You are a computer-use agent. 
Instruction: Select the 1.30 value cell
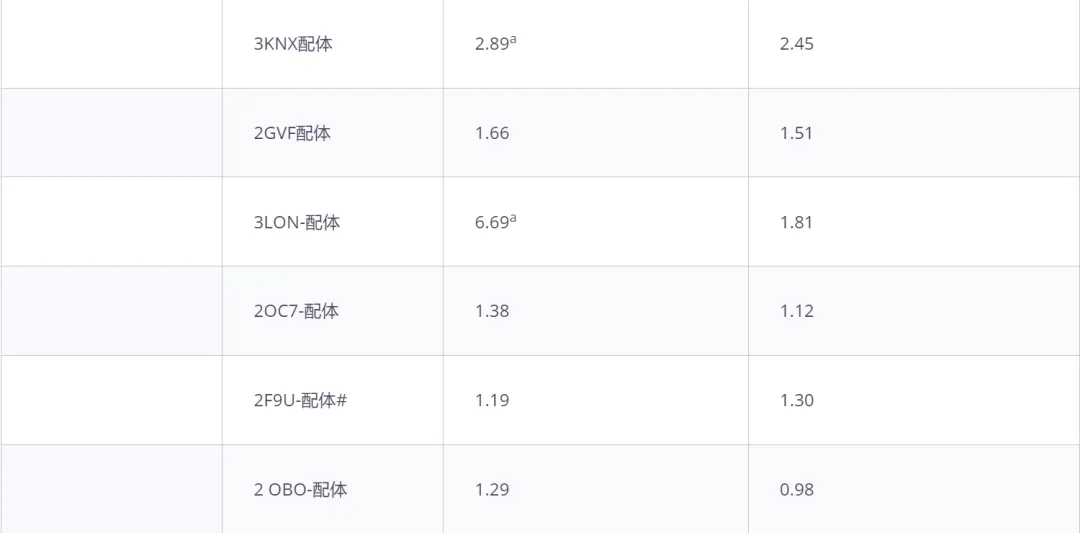[914, 400]
